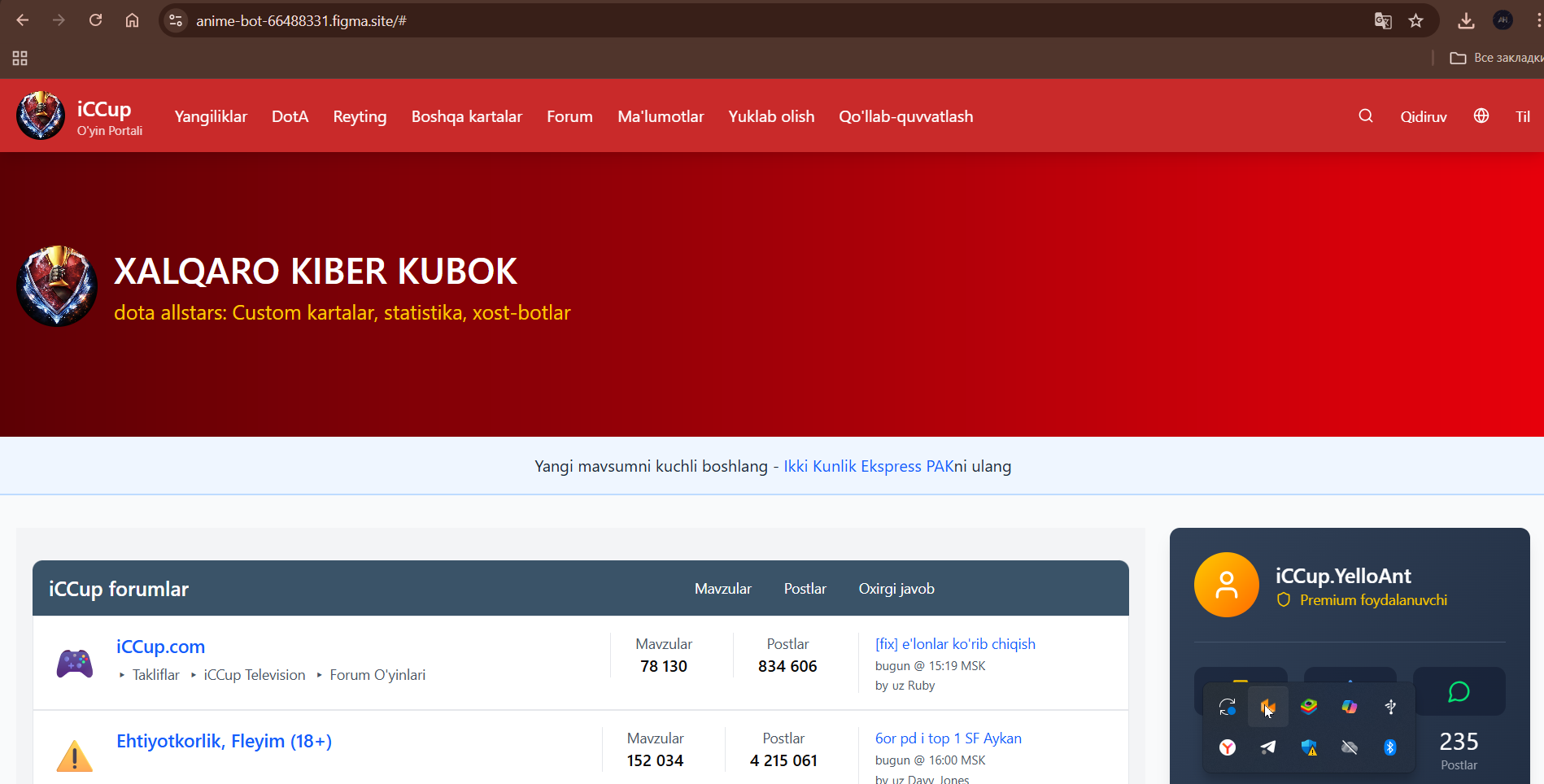
Task: Click the orange user avatar in profile card
Action: 1227,585
